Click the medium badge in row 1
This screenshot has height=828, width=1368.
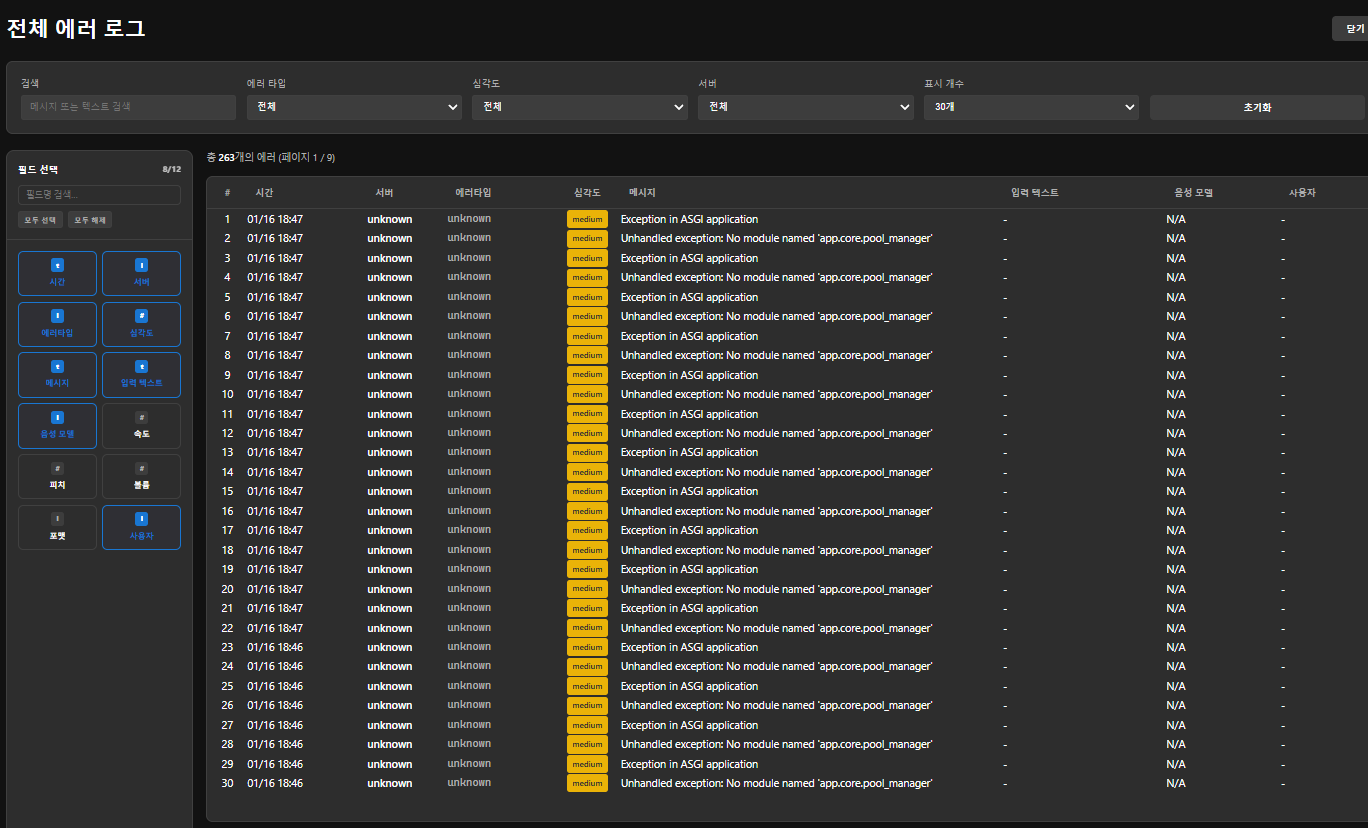pyautogui.click(x=587, y=219)
